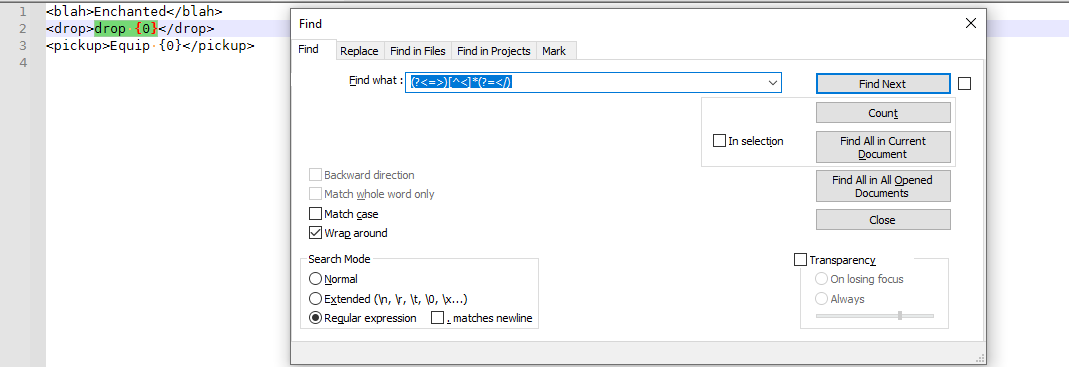Click the Find dialog resize grip
The image size is (1069, 367).
tap(979, 358)
